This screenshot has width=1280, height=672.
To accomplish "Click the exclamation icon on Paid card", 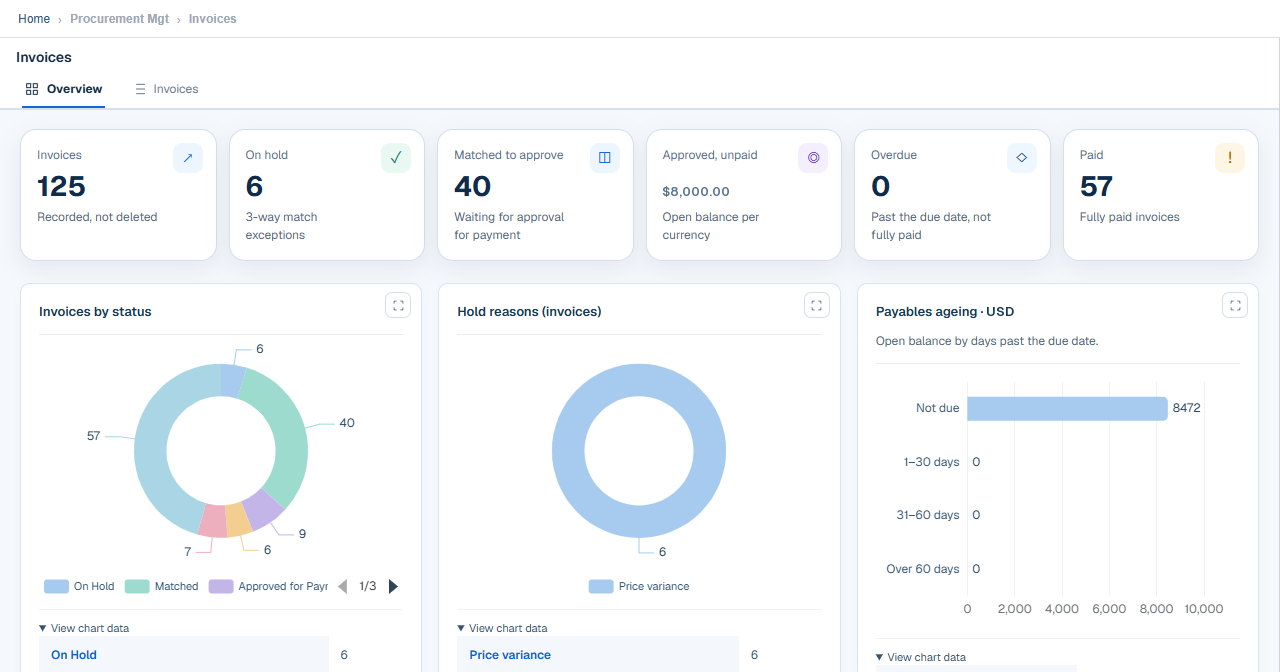I will pos(1230,158).
